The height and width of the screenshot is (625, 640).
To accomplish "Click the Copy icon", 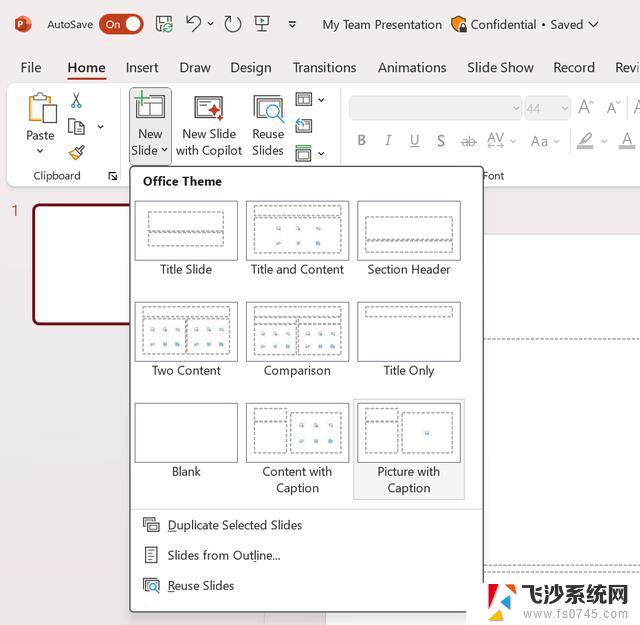I will [76, 127].
